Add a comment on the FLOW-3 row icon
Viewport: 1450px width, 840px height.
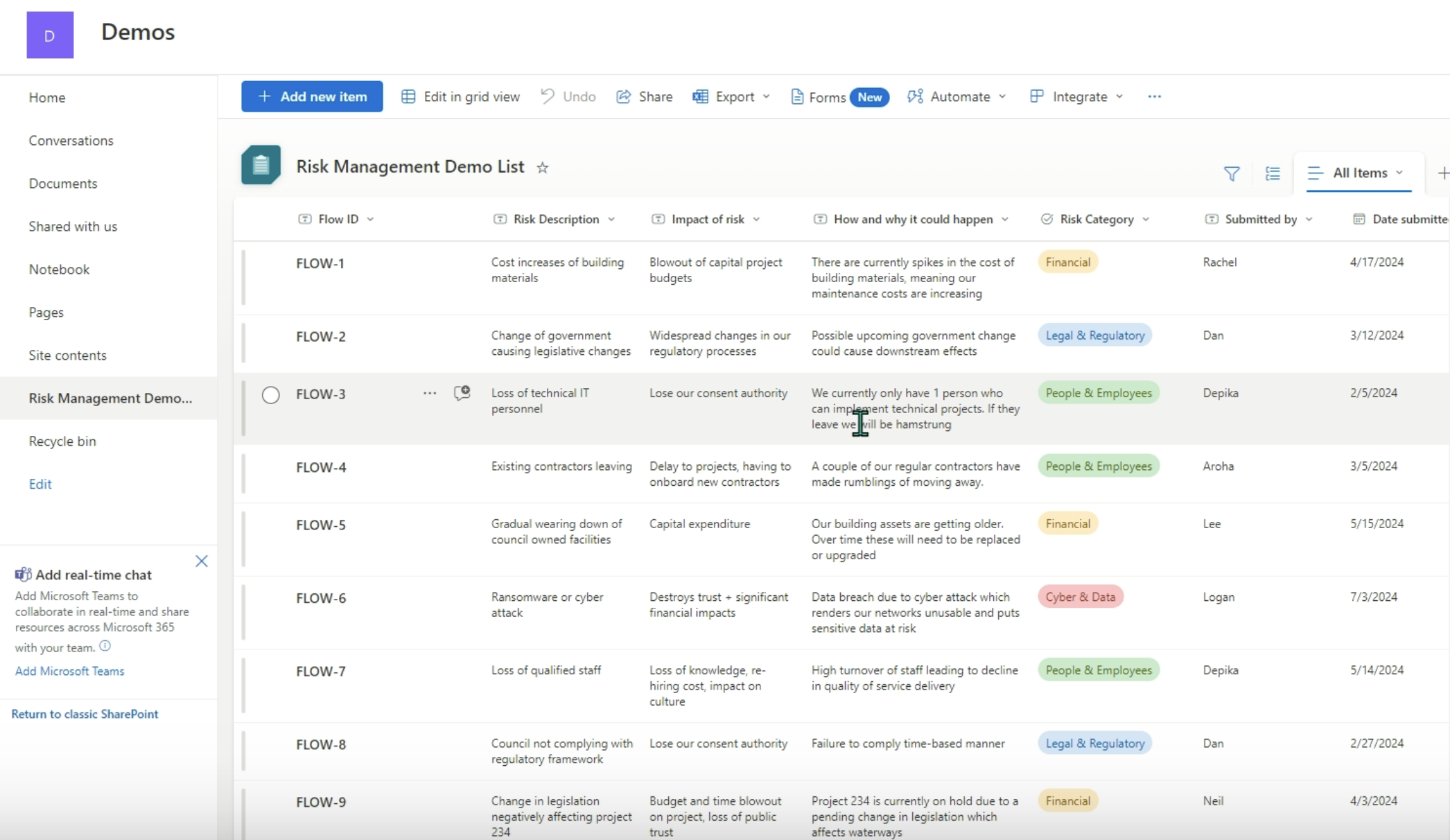click(x=461, y=392)
